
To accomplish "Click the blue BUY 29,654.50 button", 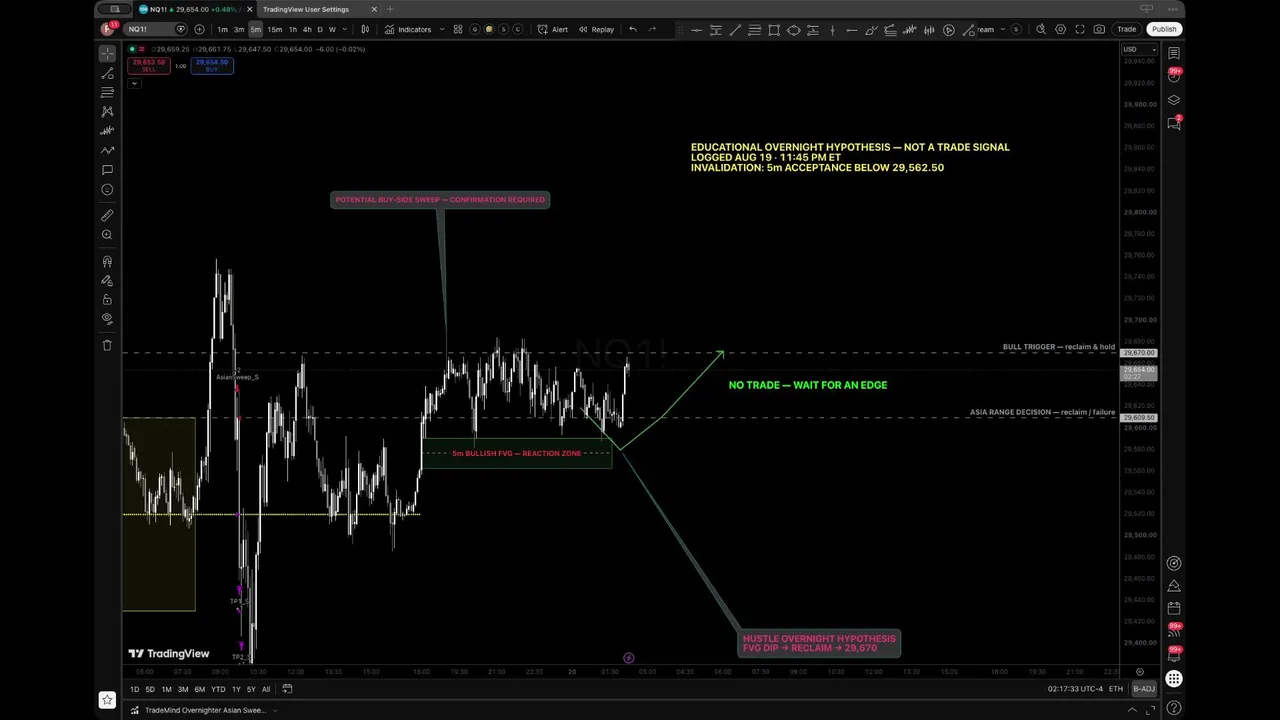I will tap(212, 65).
